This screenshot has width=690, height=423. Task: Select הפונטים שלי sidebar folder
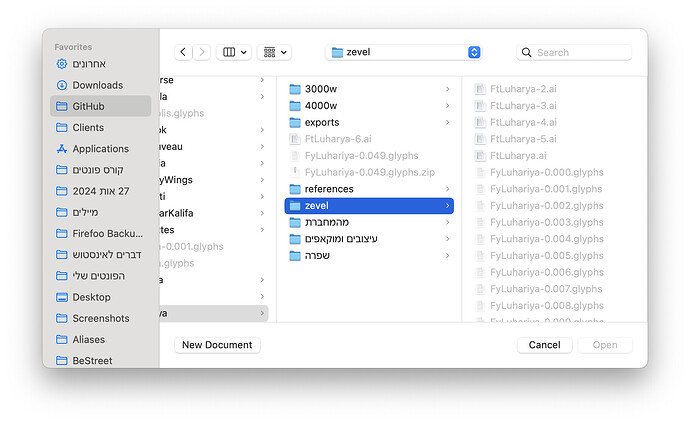pos(100,276)
